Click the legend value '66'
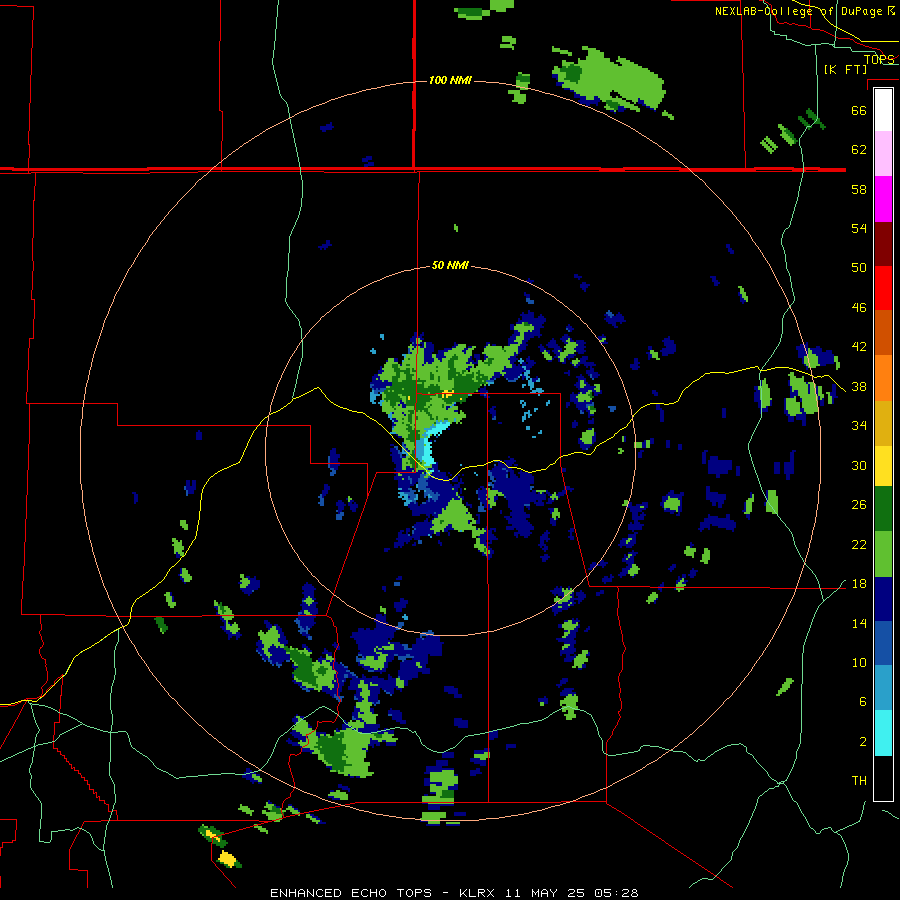The height and width of the screenshot is (900, 900). coord(859,110)
